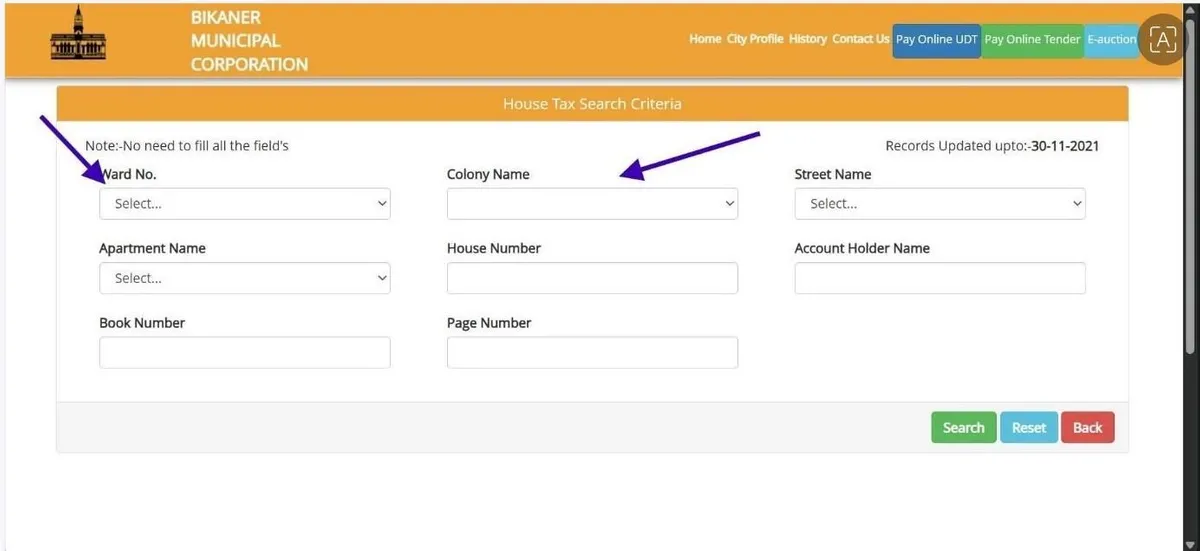Focus the Account Holder Name field
The width and height of the screenshot is (1200, 551).
click(x=939, y=279)
